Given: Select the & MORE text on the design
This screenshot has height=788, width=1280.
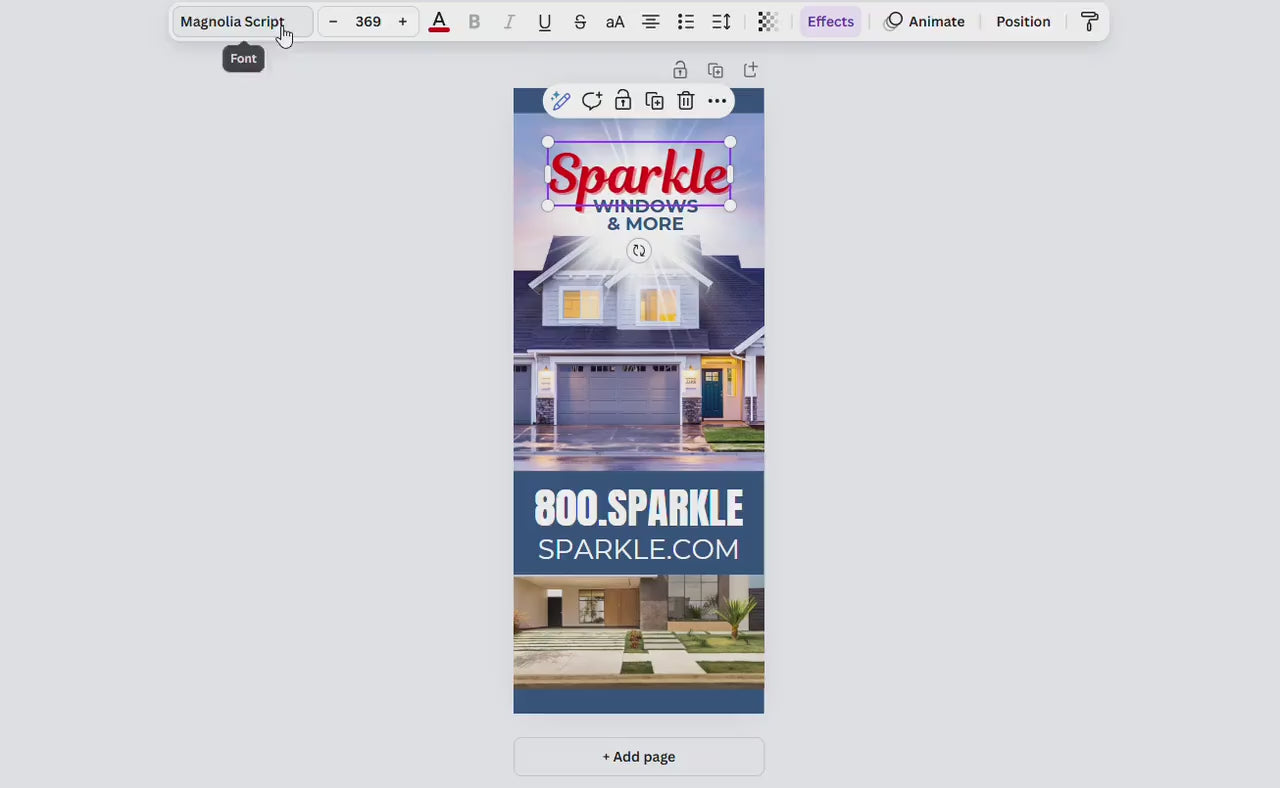Looking at the screenshot, I should pyautogui.click(x=646, y=224).
